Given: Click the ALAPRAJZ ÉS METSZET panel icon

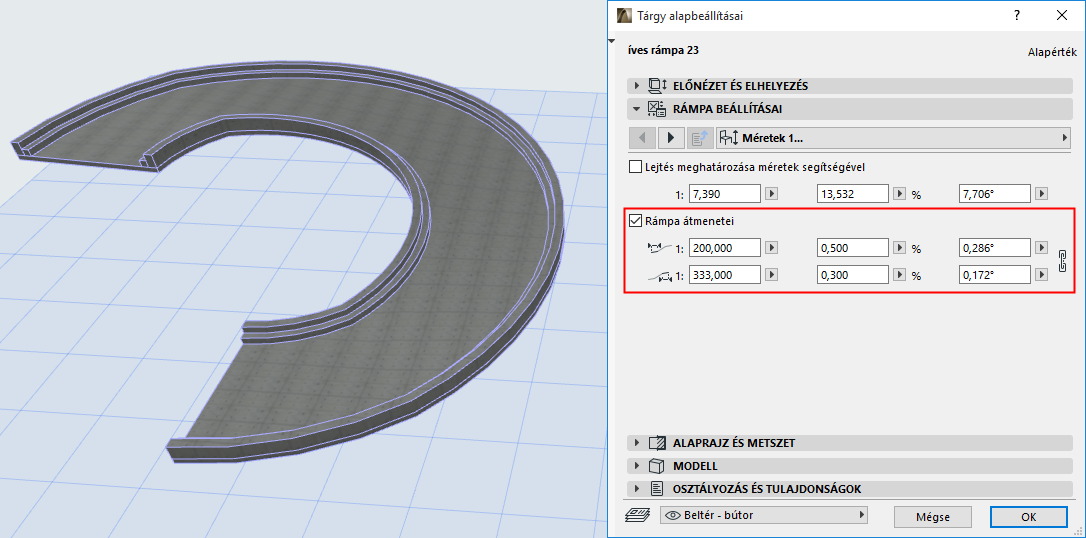Looking at the screenshot, I should click(x=657, y=443).
